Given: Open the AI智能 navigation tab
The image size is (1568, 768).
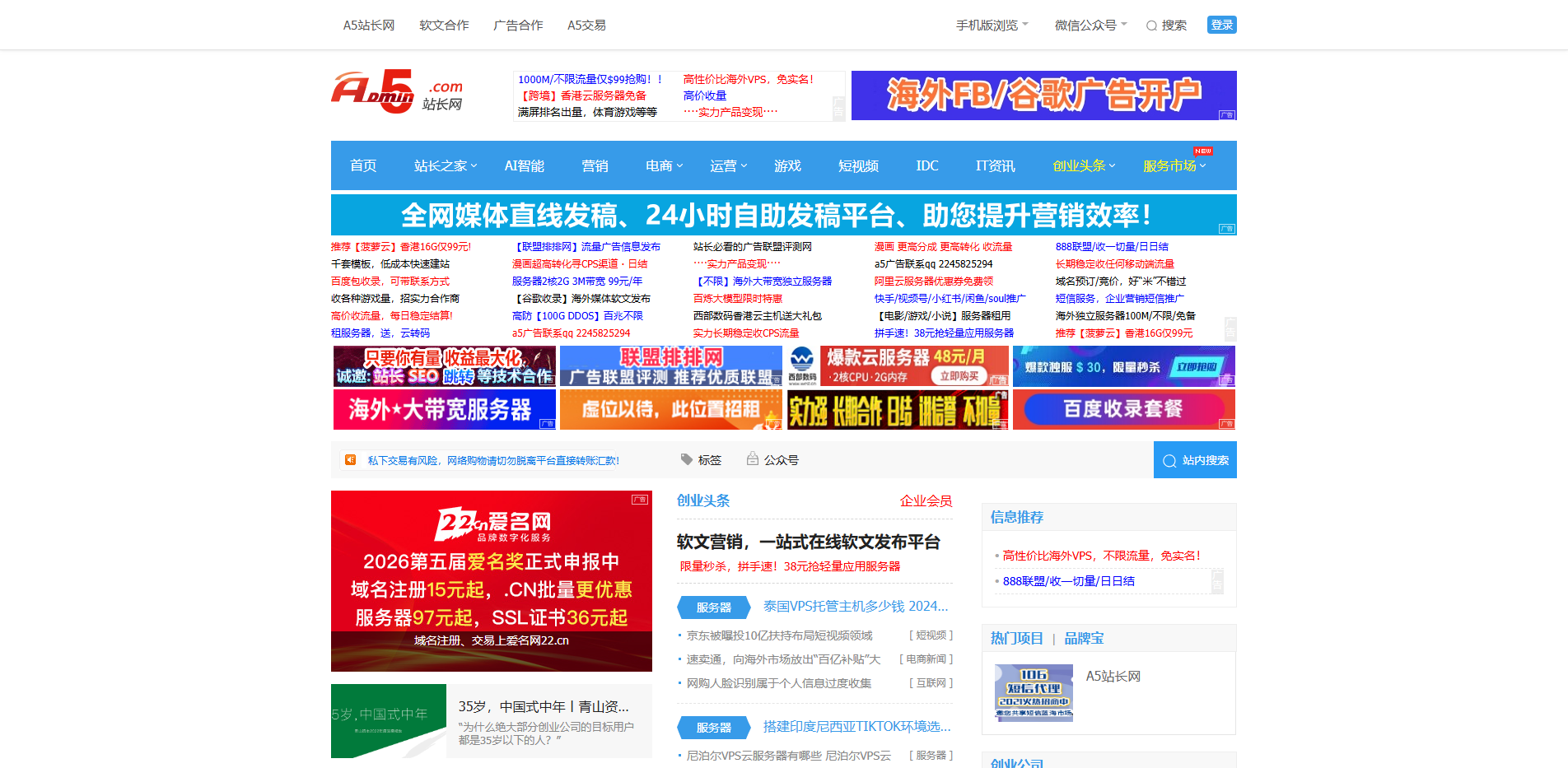Looking at the screenshot, I should coord(525,165).
